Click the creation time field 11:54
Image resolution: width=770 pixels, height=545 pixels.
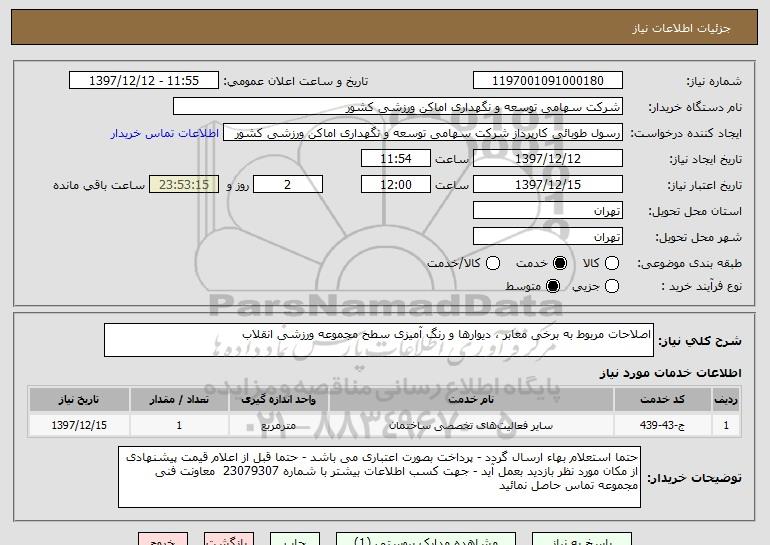(396, 159)
